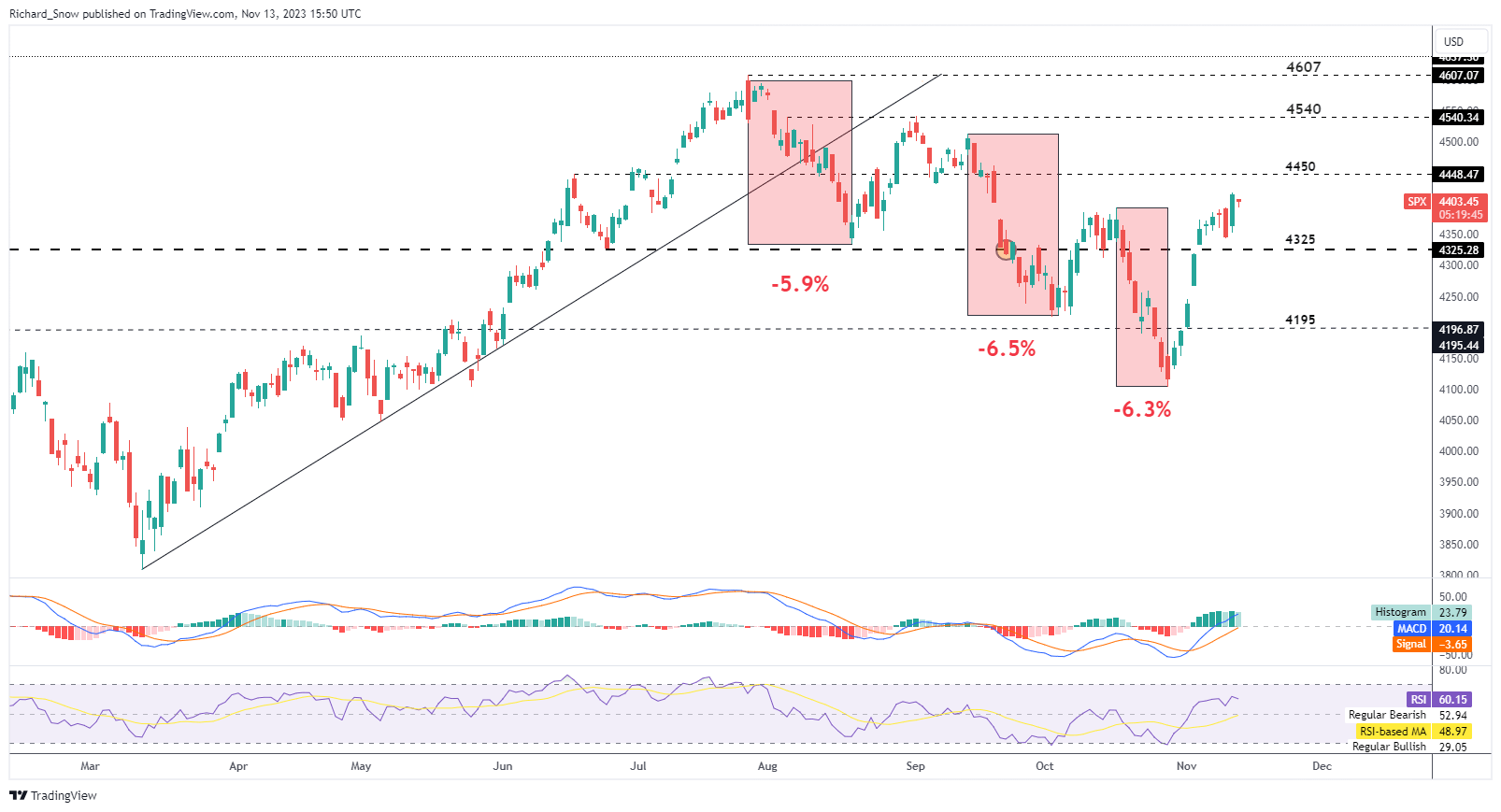This screenshot has width=1501, height=812.
Task: Select the 4607.07 price axis label
Action: (1458, 76)
